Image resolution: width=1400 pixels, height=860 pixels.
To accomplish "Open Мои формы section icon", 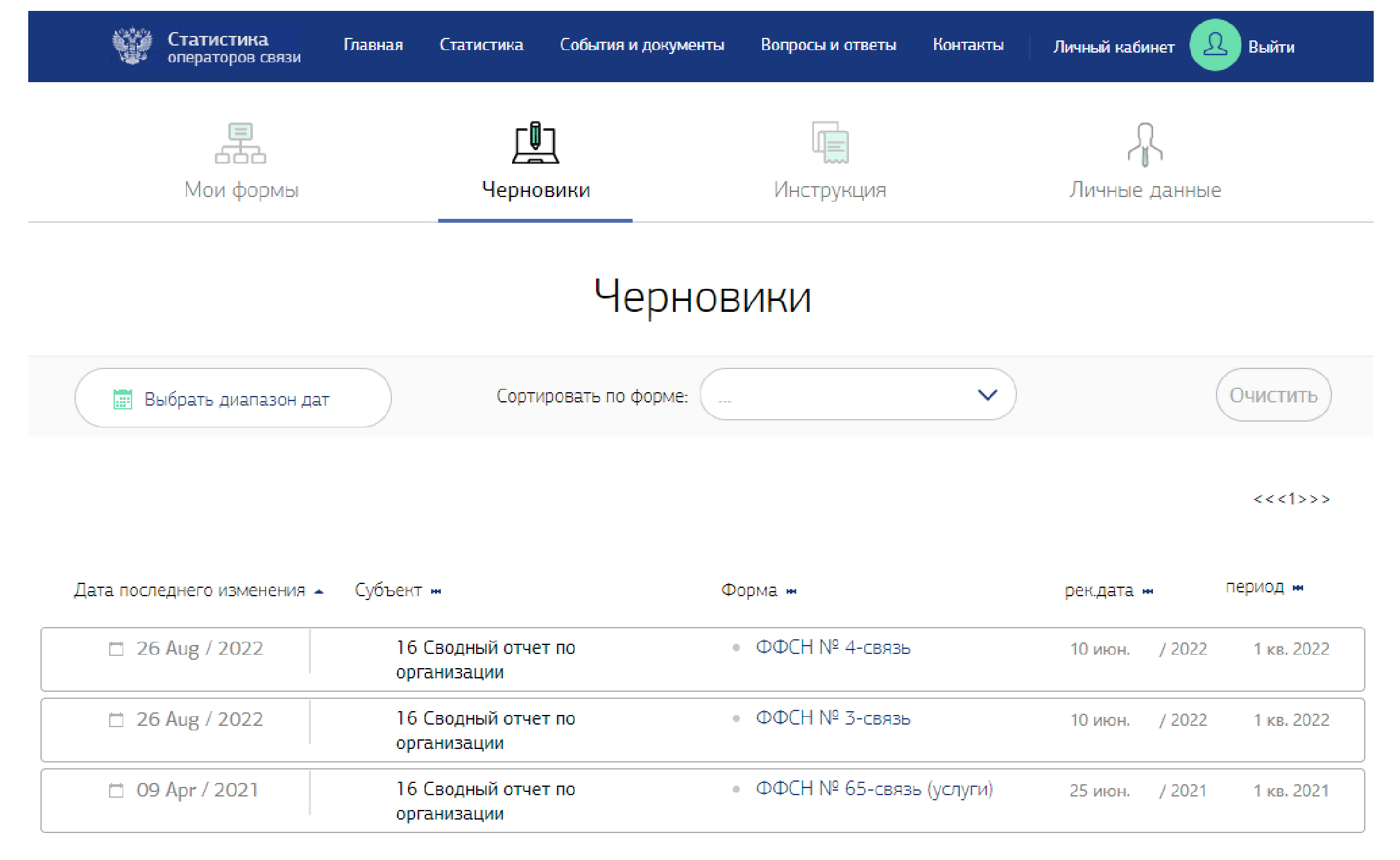I will click(x=241, y=143).
